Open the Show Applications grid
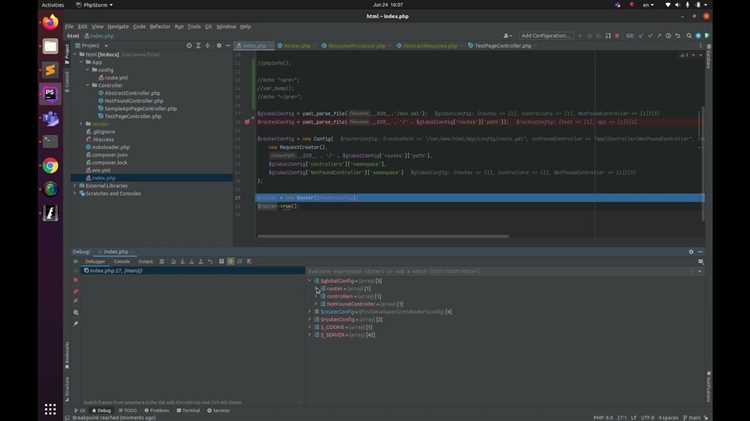Image resolution: width=750 pixels, height=421 pixels. 50,409
